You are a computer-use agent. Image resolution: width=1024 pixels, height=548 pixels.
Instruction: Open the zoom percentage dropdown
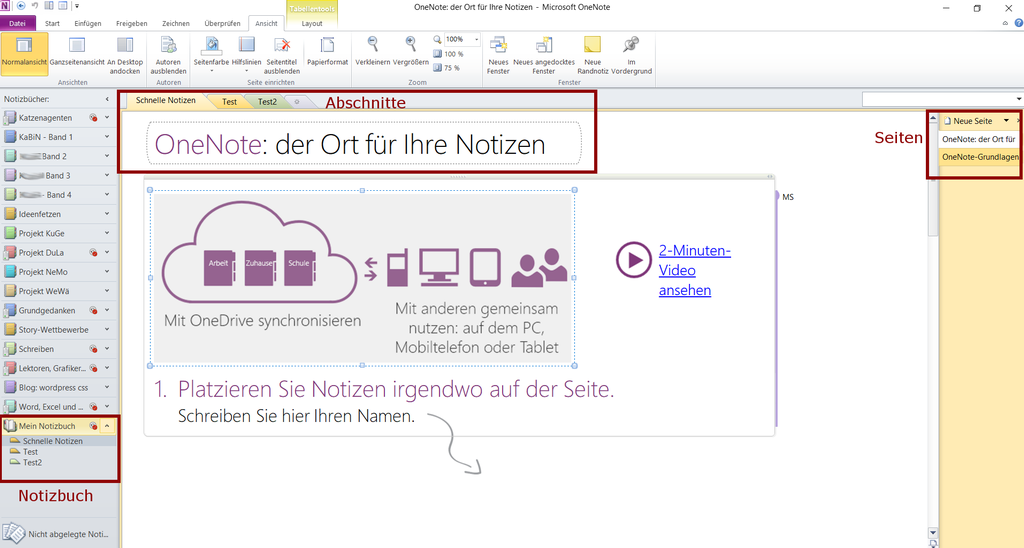476,39
